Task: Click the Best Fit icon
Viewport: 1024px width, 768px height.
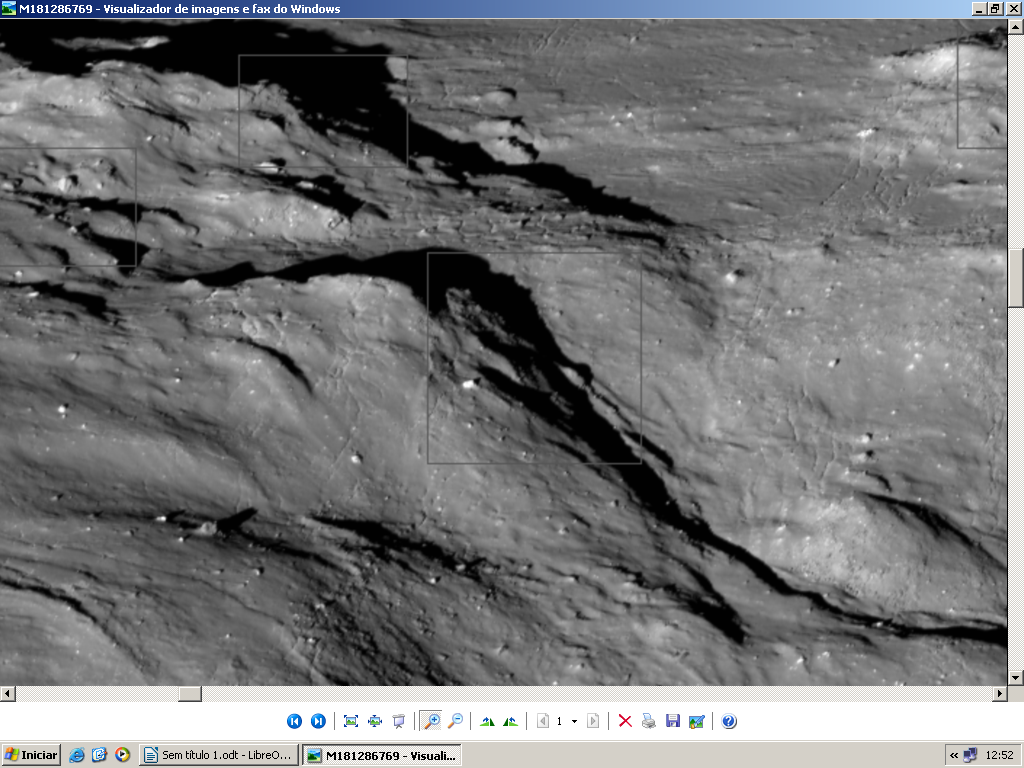Action: click(x=351, y=721)
